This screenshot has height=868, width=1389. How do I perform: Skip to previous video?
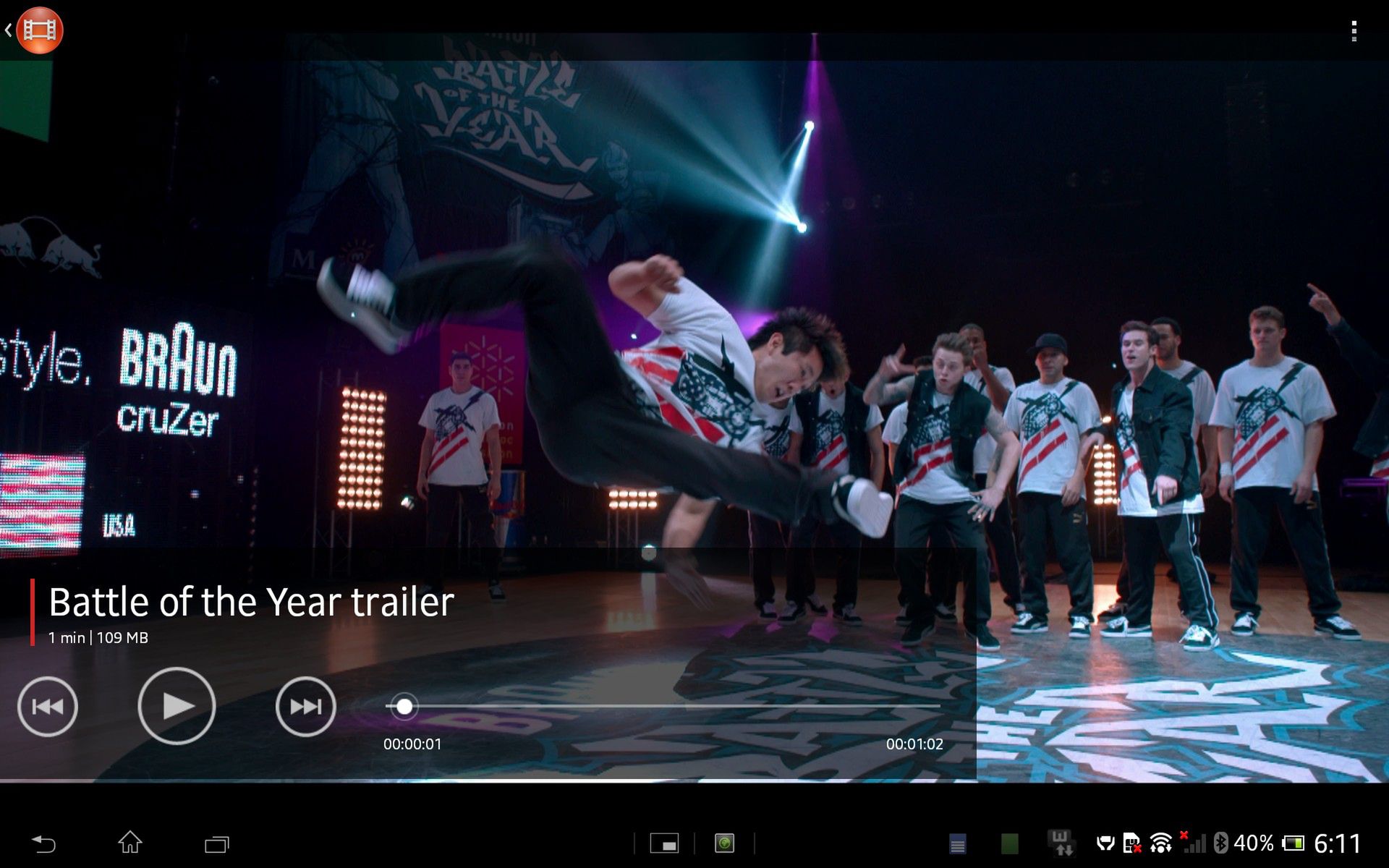point(48,707)
